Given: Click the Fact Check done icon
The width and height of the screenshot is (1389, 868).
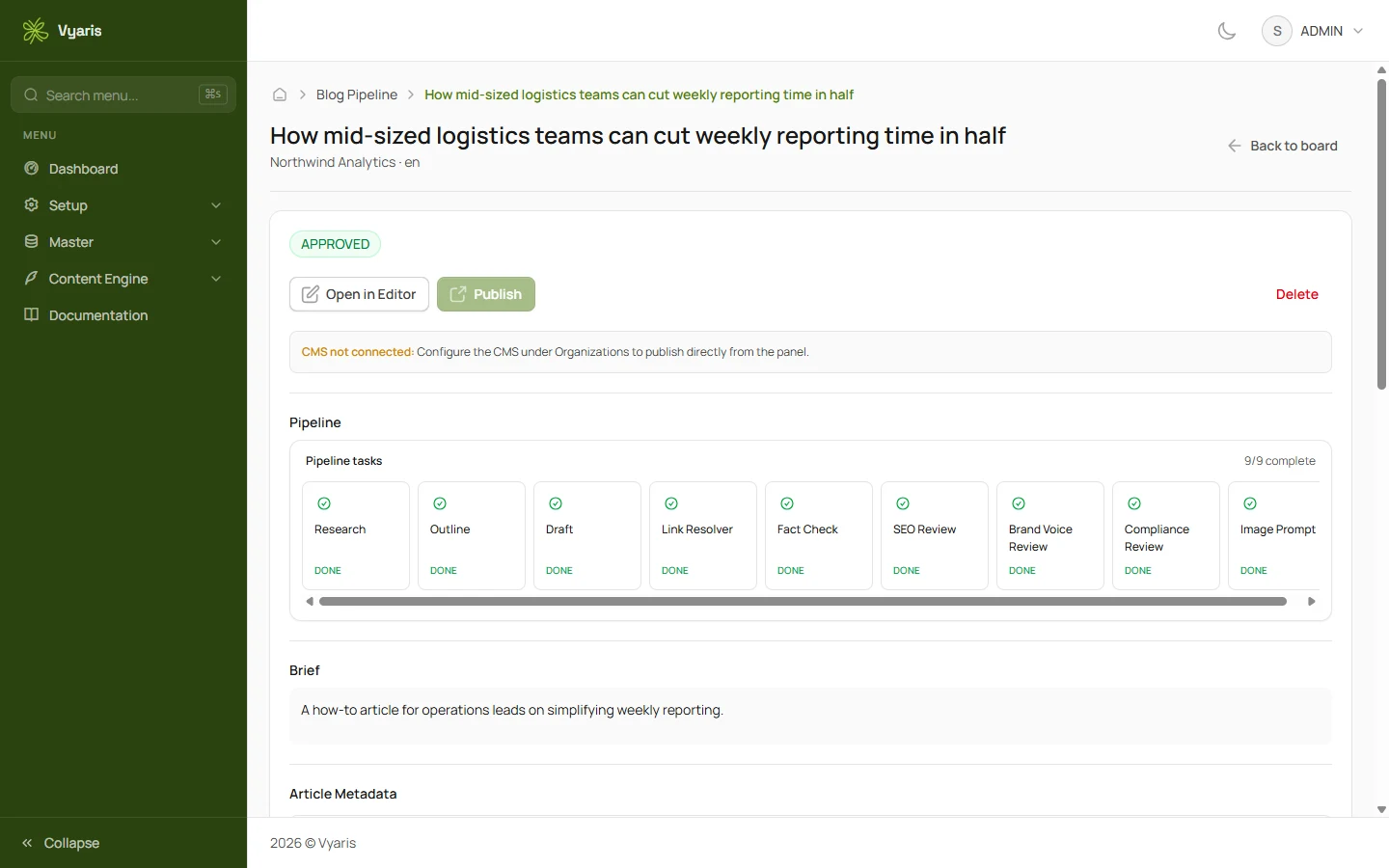Looking at the screenshot, I should pyautogui.click(x=787, y=503).
